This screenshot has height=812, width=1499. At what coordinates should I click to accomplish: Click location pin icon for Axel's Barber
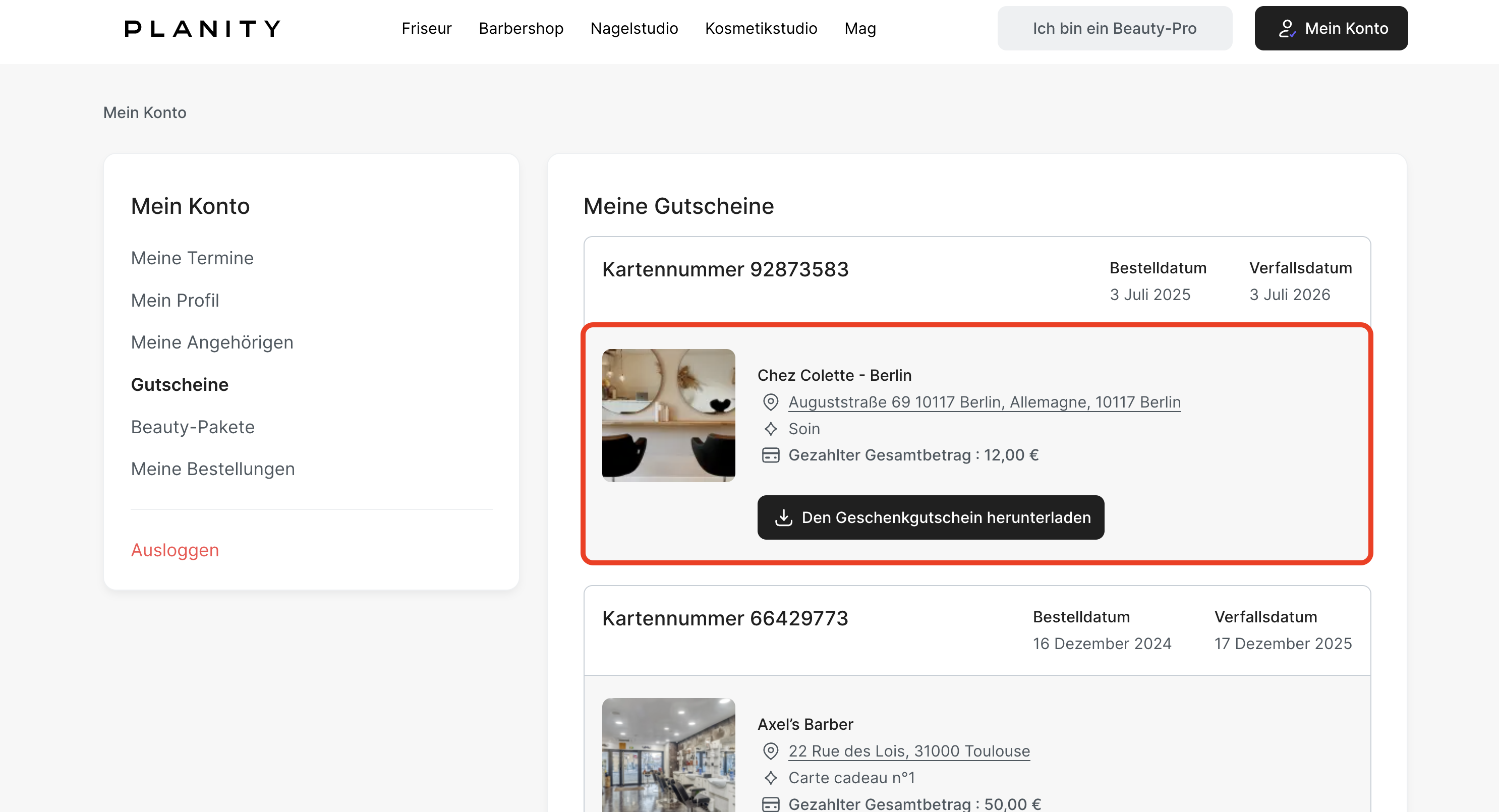pyautogui.click(x=771, y=751)
